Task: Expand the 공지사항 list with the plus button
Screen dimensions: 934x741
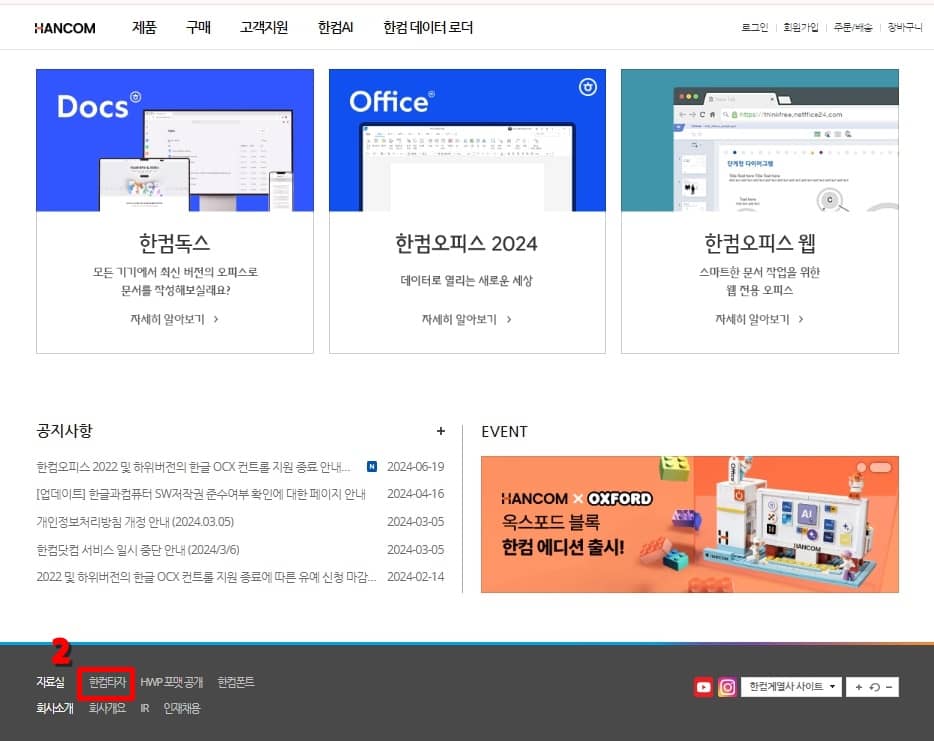Action: [x=441, y=431]
